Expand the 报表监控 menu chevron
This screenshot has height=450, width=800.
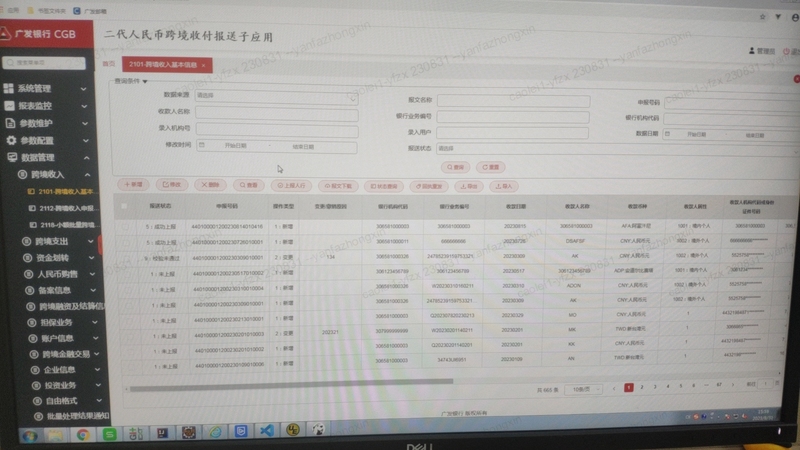tap(84, 106)
